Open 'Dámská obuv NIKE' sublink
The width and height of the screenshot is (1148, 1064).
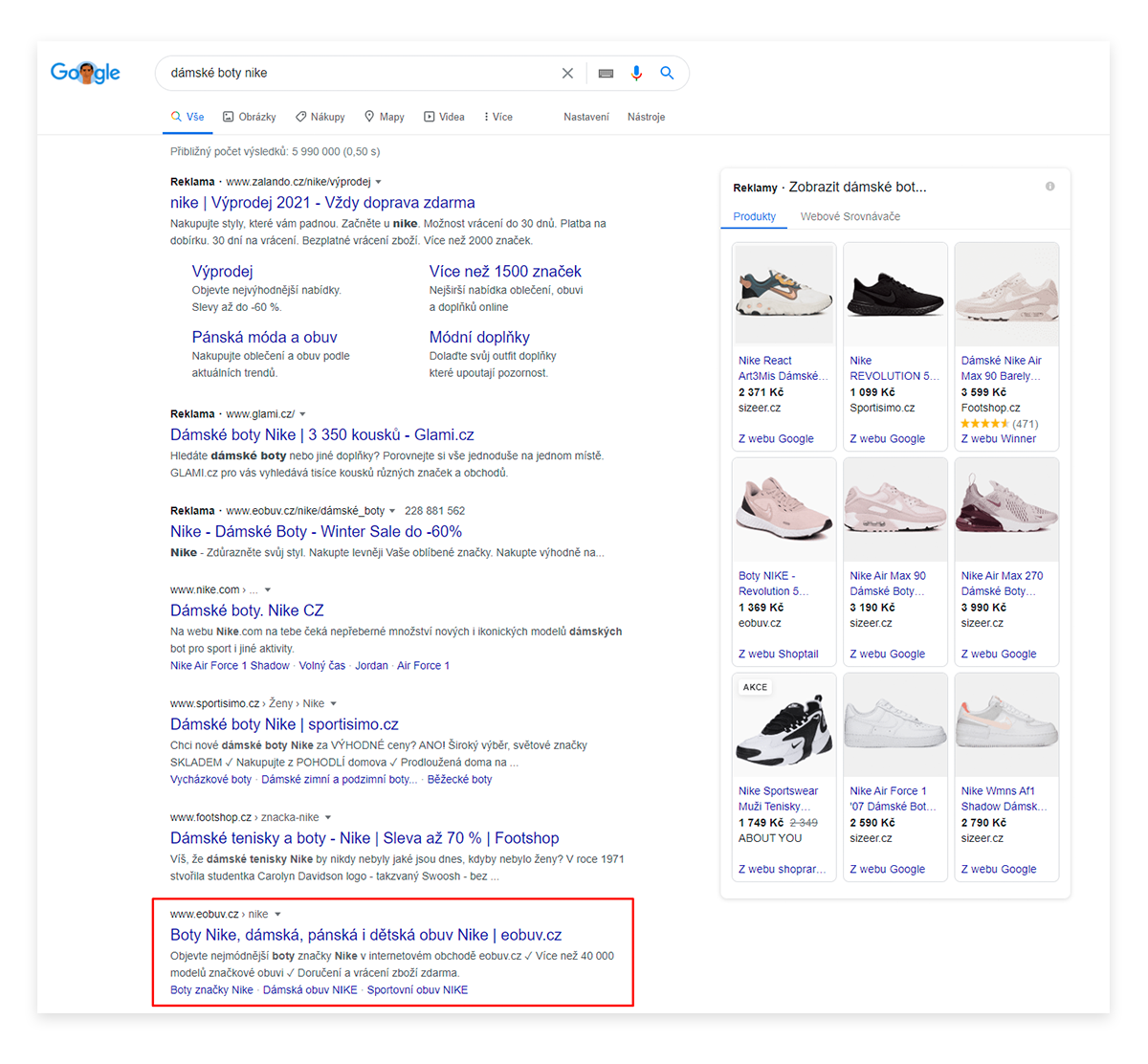pyautogui.click(x=310, y=990)
